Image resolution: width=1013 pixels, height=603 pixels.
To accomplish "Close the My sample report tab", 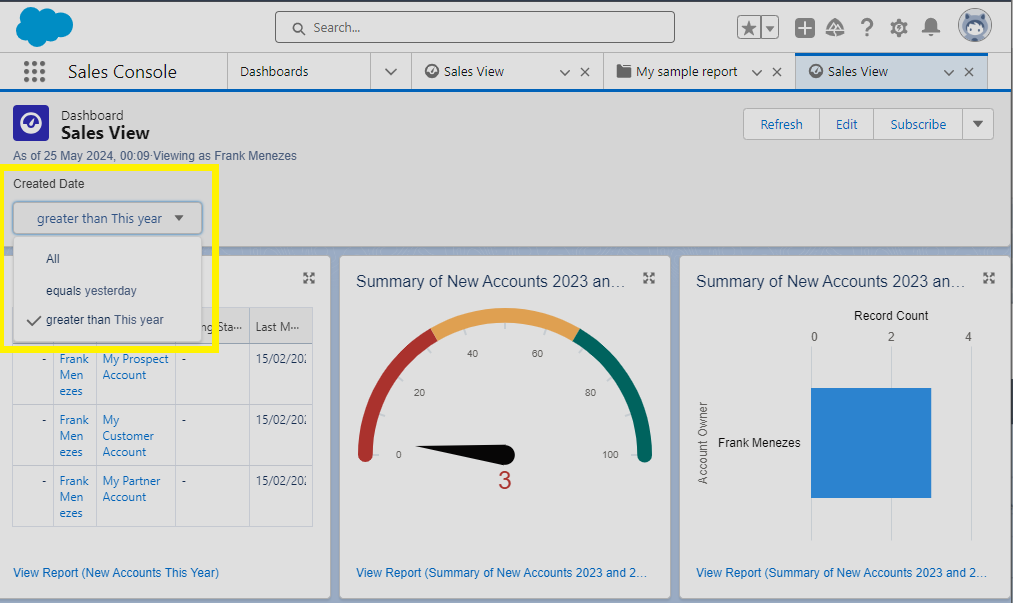I will [777, 72].
